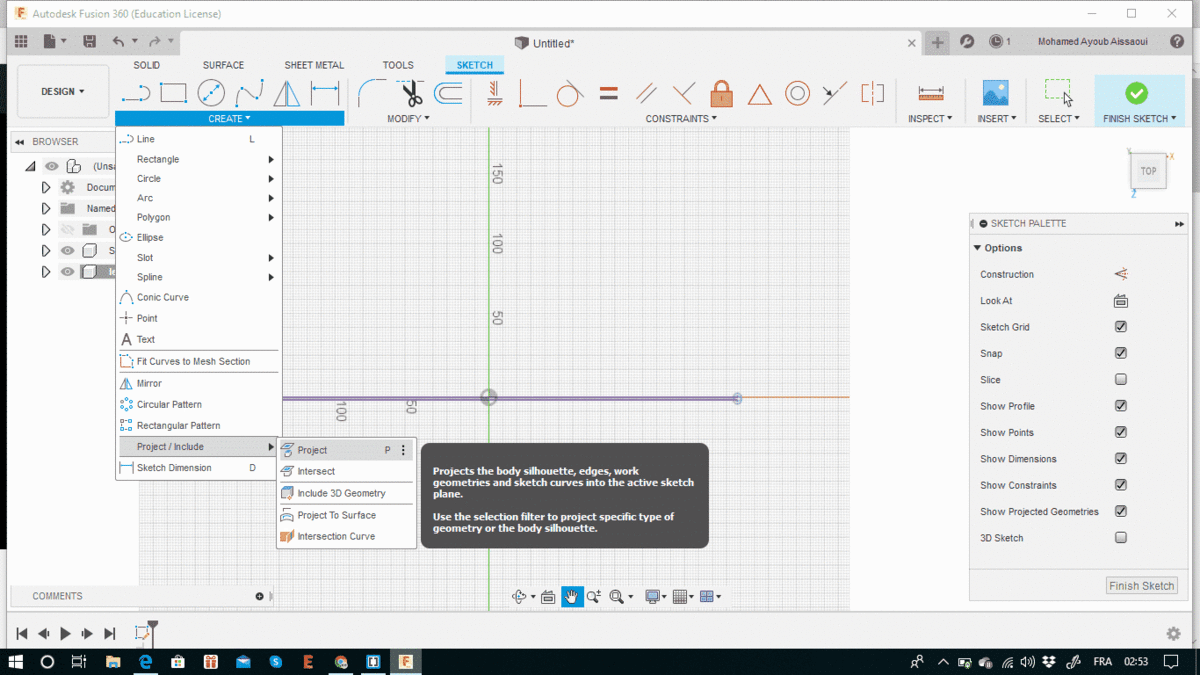Open the CONSTRAINTS dropdown menu
1200x675 pixels.
click(682, 119)
